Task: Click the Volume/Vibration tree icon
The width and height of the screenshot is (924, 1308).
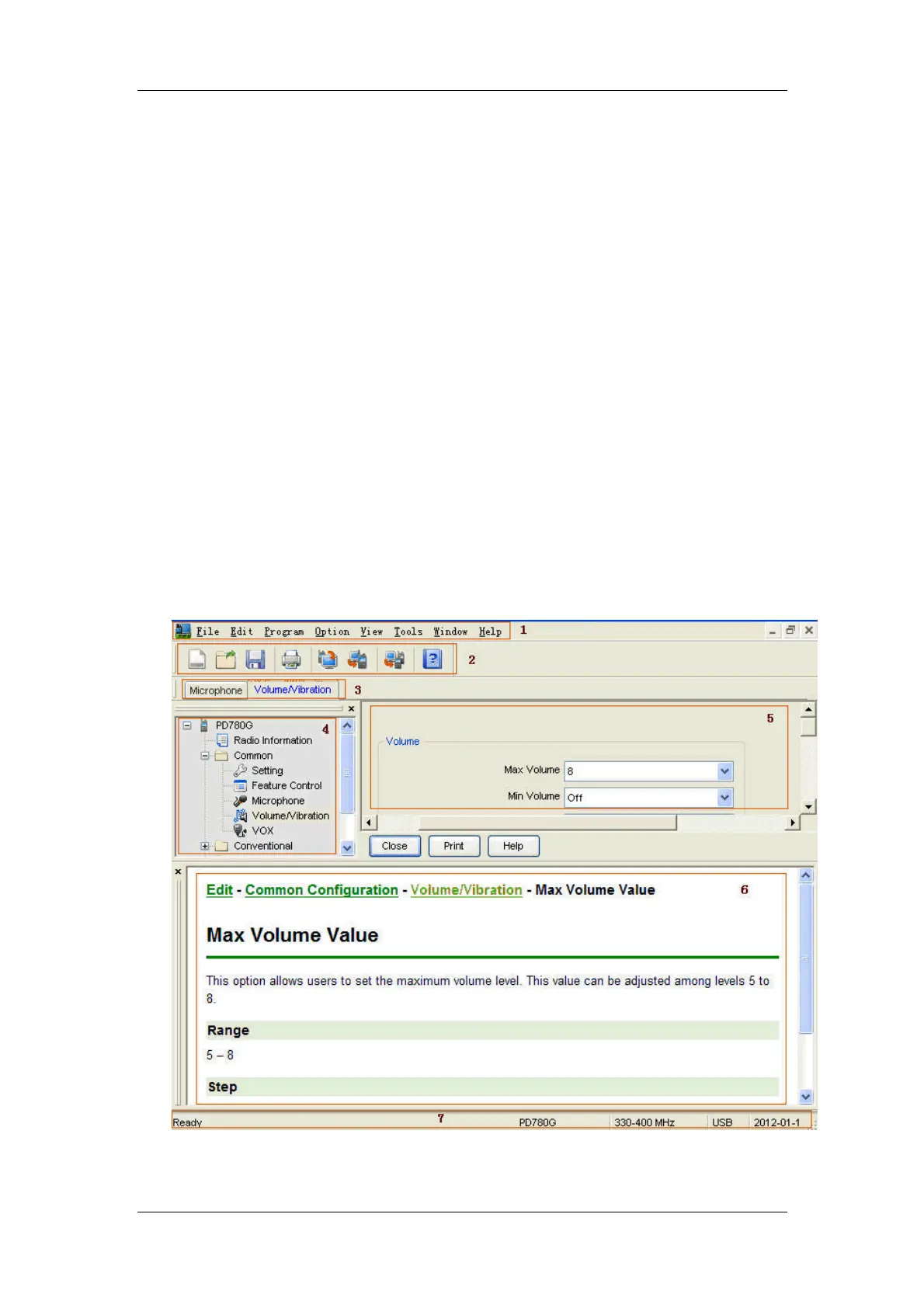Action: click(241, 816)
